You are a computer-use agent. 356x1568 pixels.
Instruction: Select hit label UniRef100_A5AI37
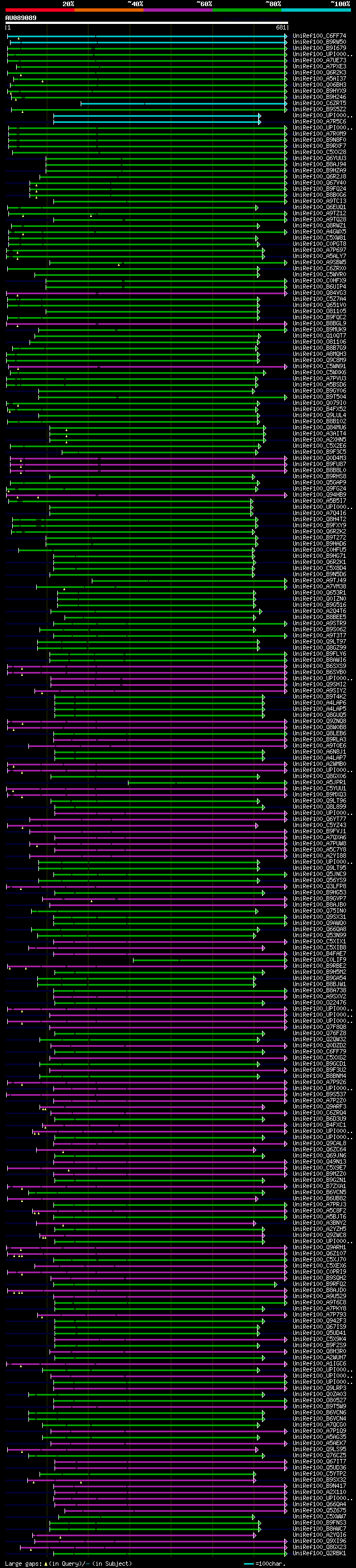click(319, 79)
